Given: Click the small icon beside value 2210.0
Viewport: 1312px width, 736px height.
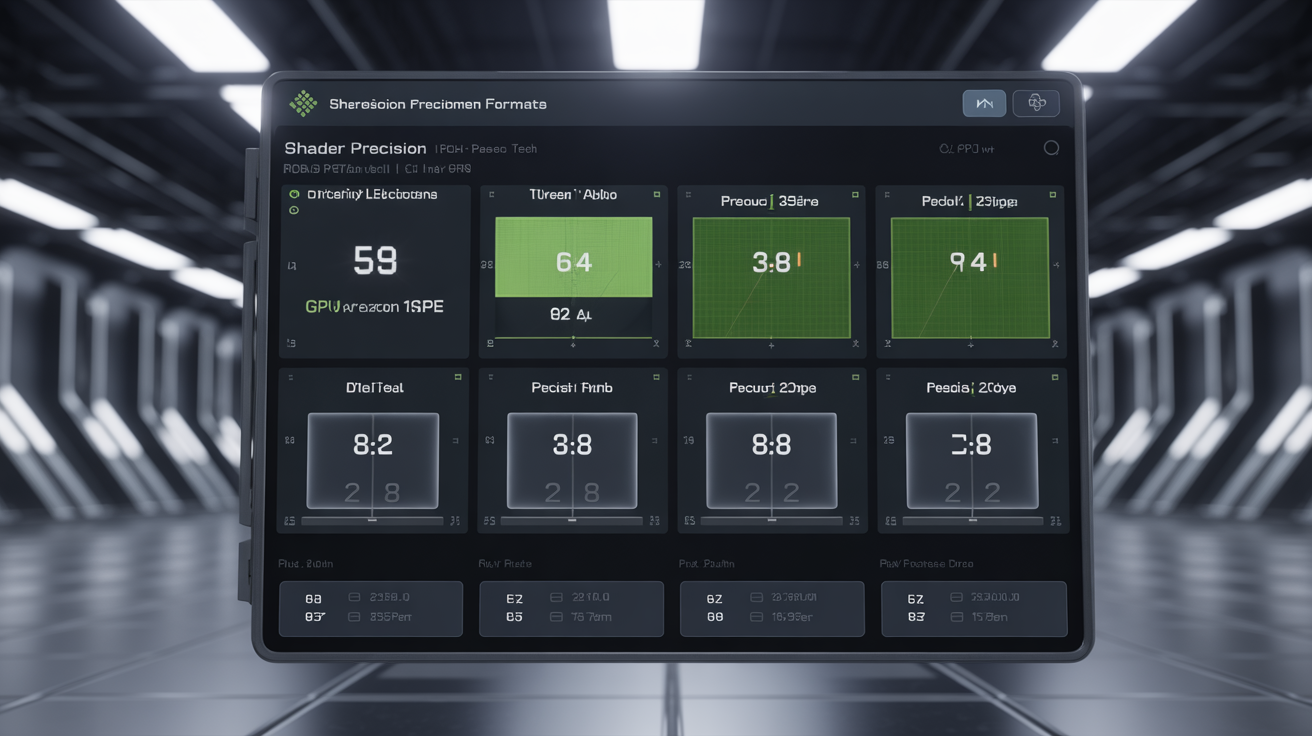Looking at the screenshot, I should pos(555,597).
